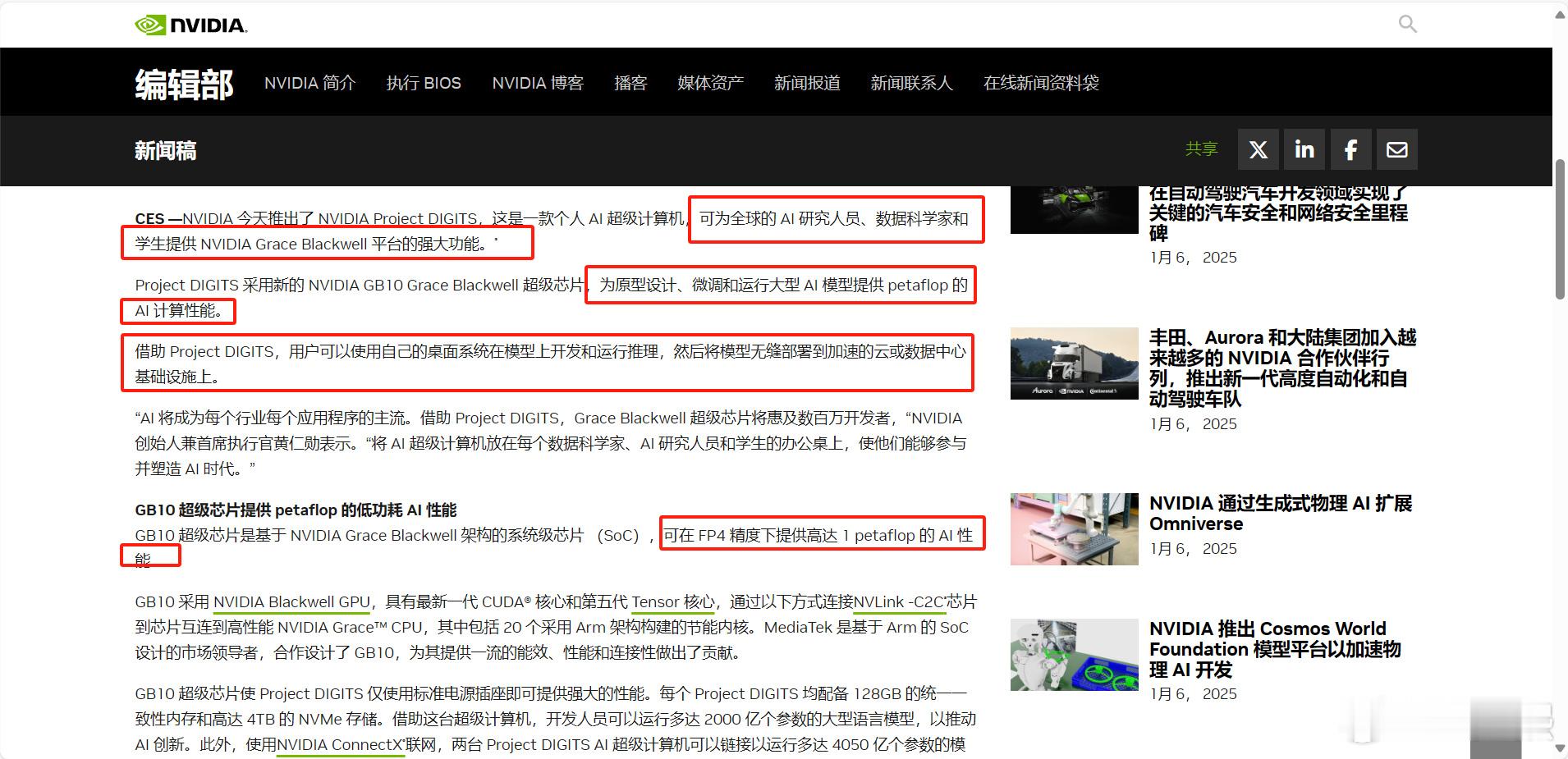1568x759 pixels.
Task: Open the NVIDIA 简介 menu item
Action: coord(309,83)
